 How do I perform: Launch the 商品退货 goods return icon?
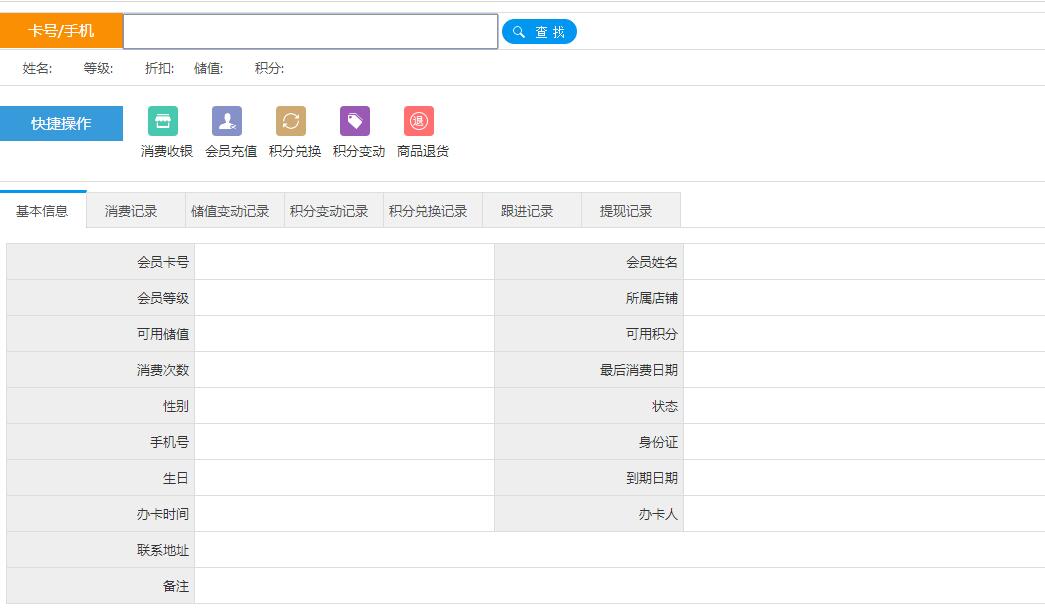[419, 122]
